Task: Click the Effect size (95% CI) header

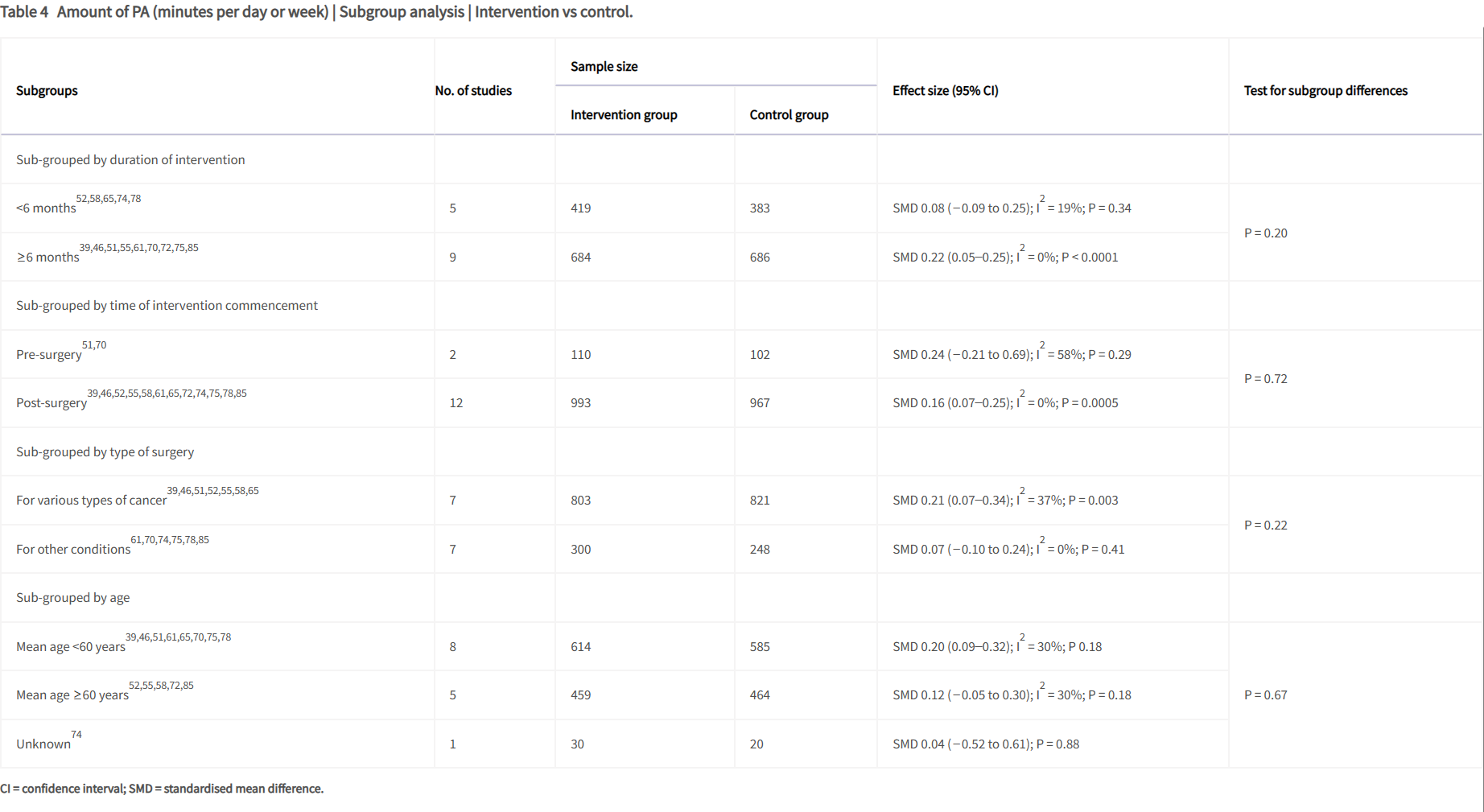Action: tap(945, 90)
